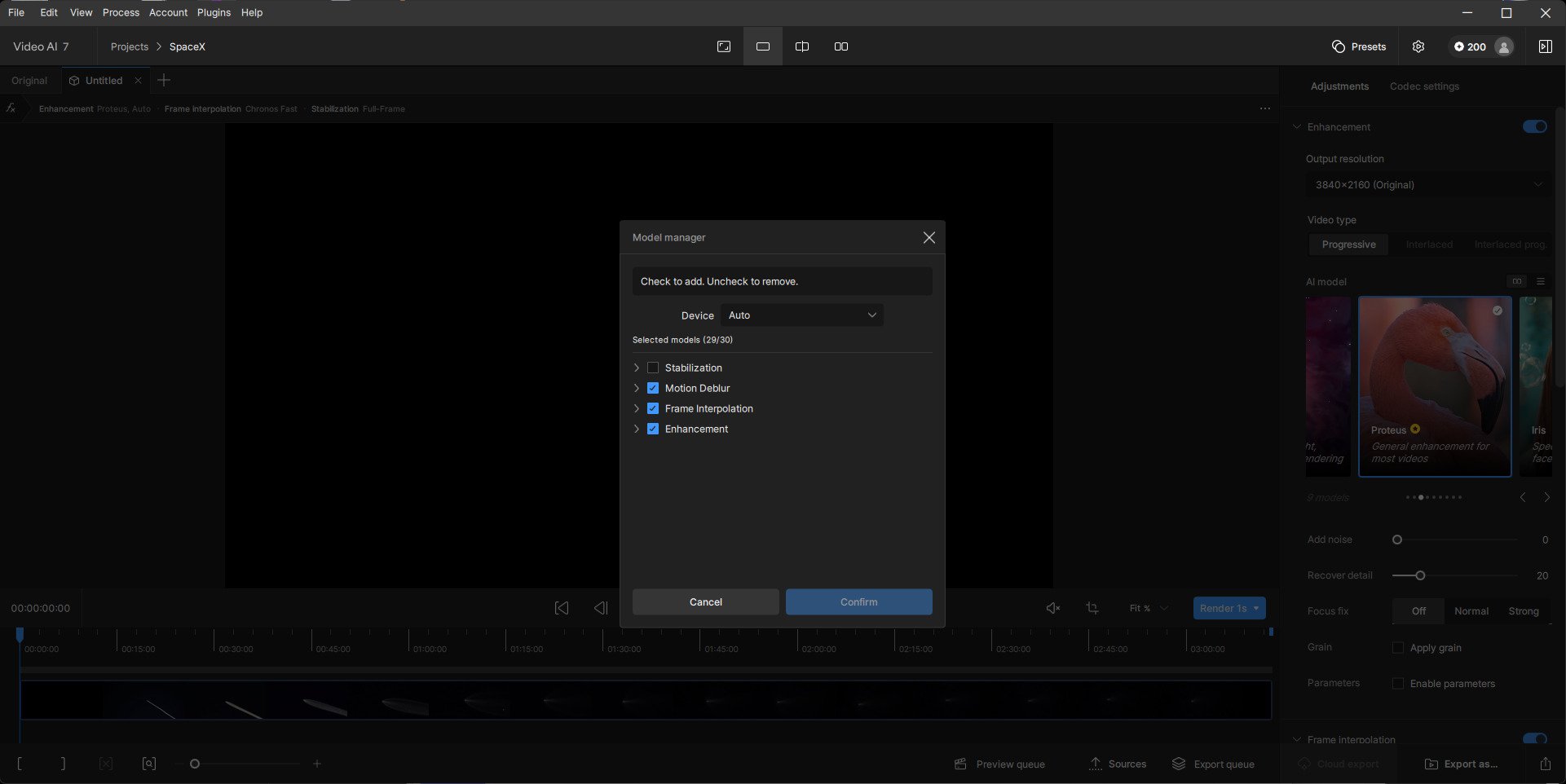Expand the Stabilization model list
Viewport: 1566px width, 784px height.
click(x=637, y=368)
